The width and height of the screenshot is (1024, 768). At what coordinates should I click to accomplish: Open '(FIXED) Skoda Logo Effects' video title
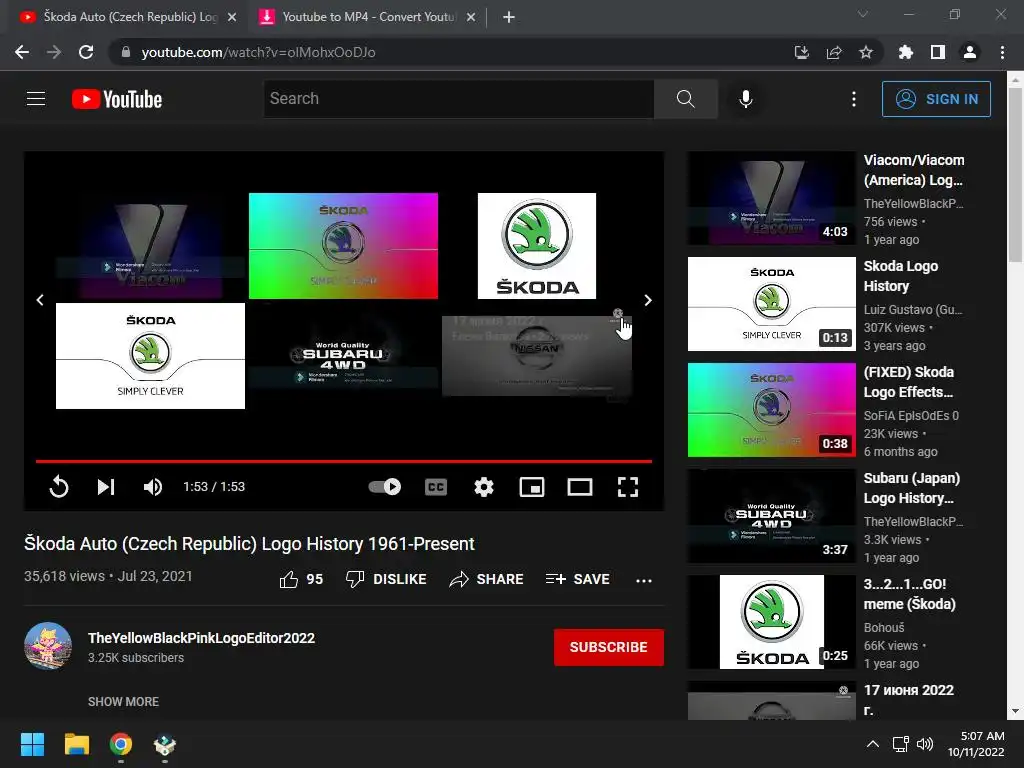pyautogui.click(x=909, y=382)
